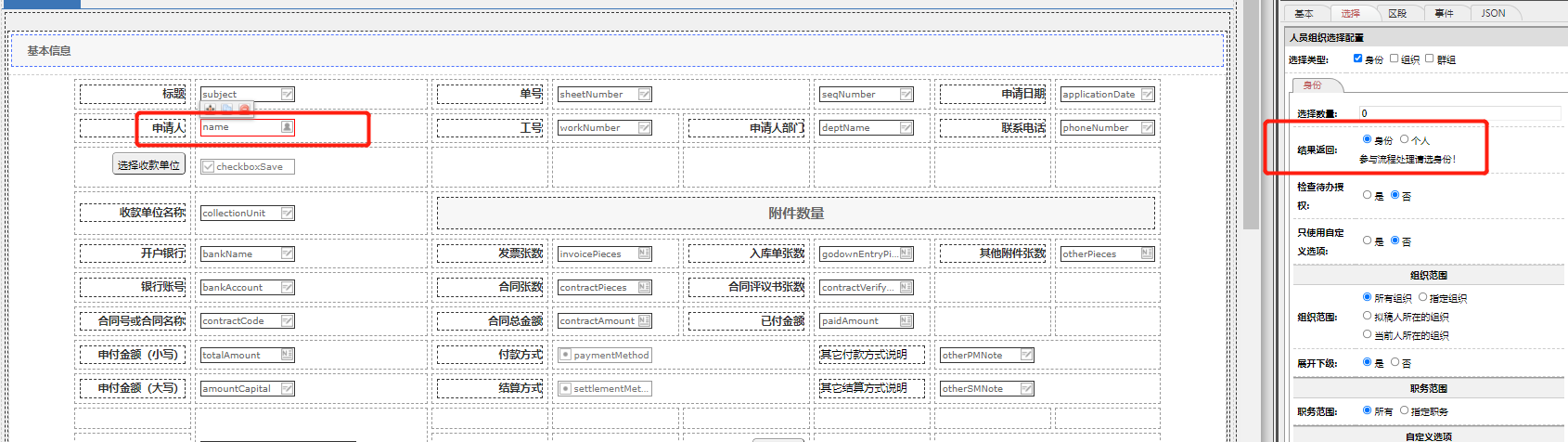Select the seqNumber field
The image size is (1568, 442).
pyautogui.click(x=867, y=94)
